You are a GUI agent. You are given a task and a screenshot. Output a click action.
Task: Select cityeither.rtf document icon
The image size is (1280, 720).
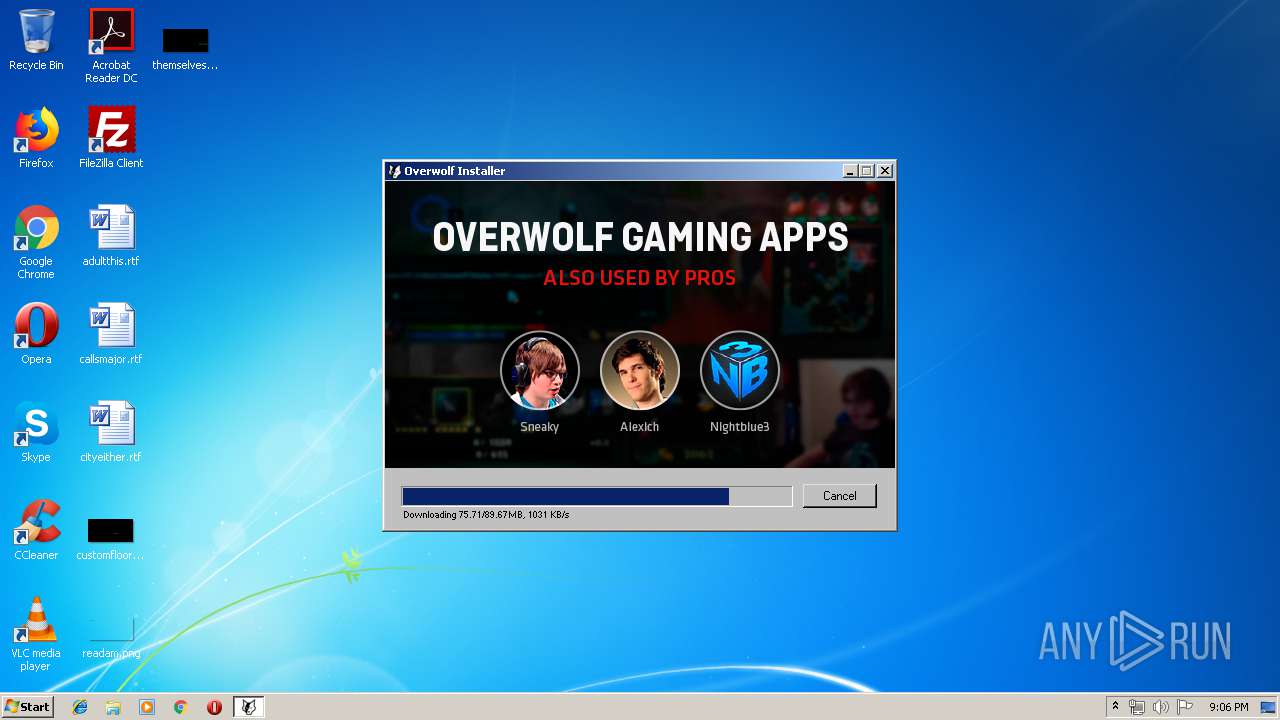click(x=111, y=432)
